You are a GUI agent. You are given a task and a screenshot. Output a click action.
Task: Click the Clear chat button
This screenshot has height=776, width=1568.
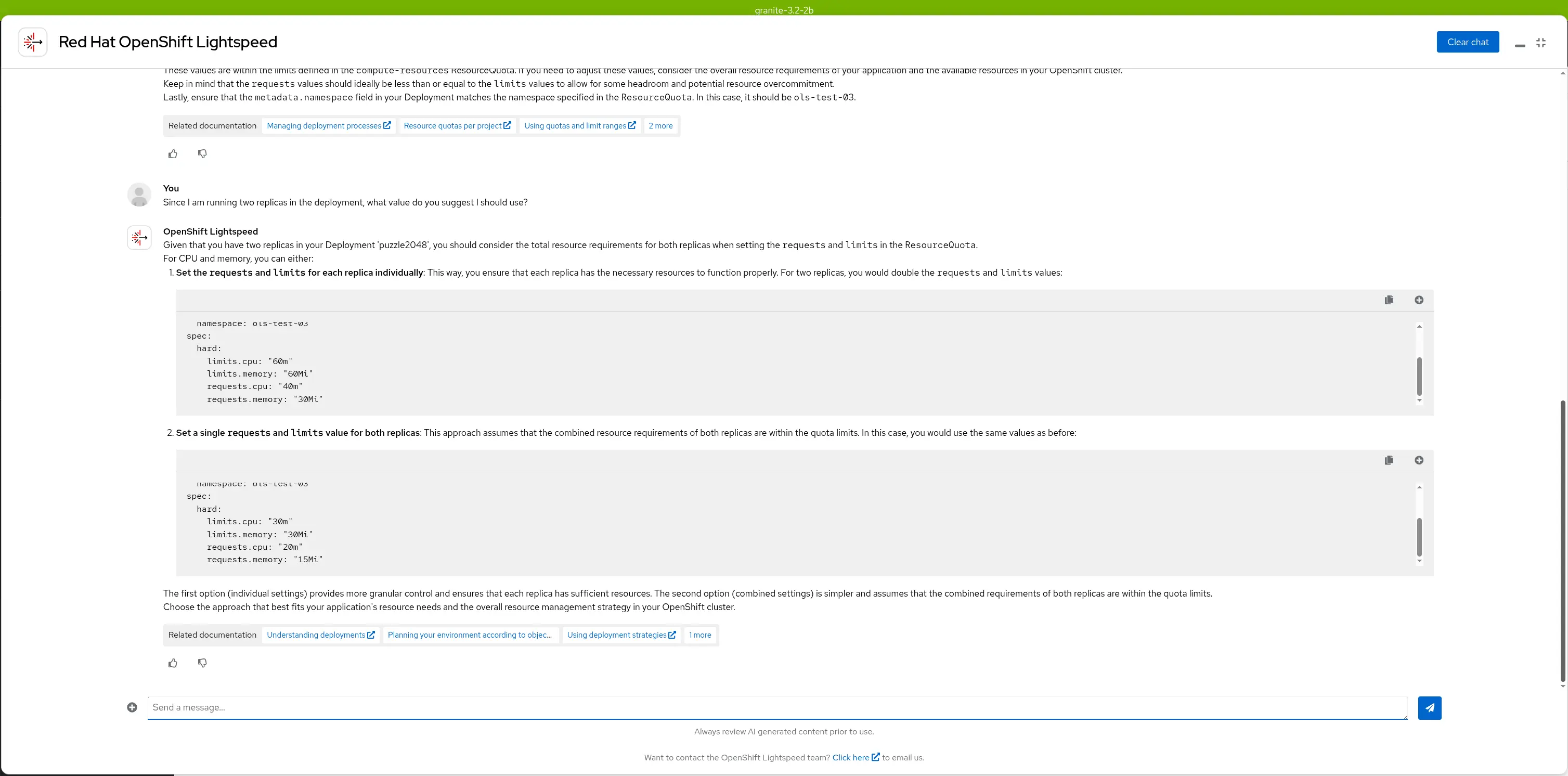pyautogui.click(x=1468, y=42)
